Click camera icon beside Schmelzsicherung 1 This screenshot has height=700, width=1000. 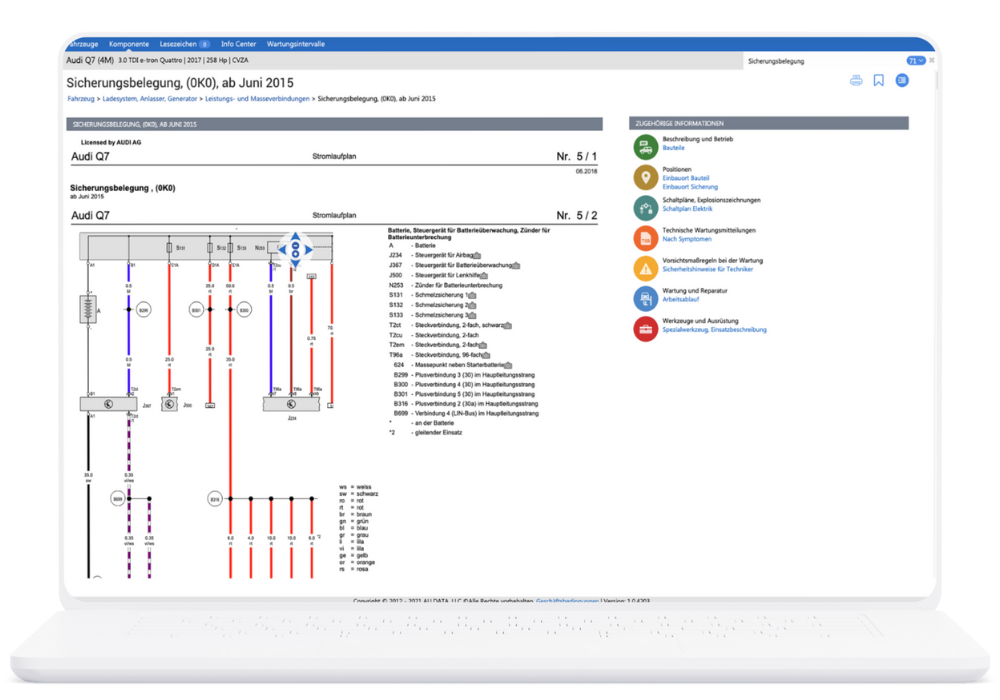[472, 295]
